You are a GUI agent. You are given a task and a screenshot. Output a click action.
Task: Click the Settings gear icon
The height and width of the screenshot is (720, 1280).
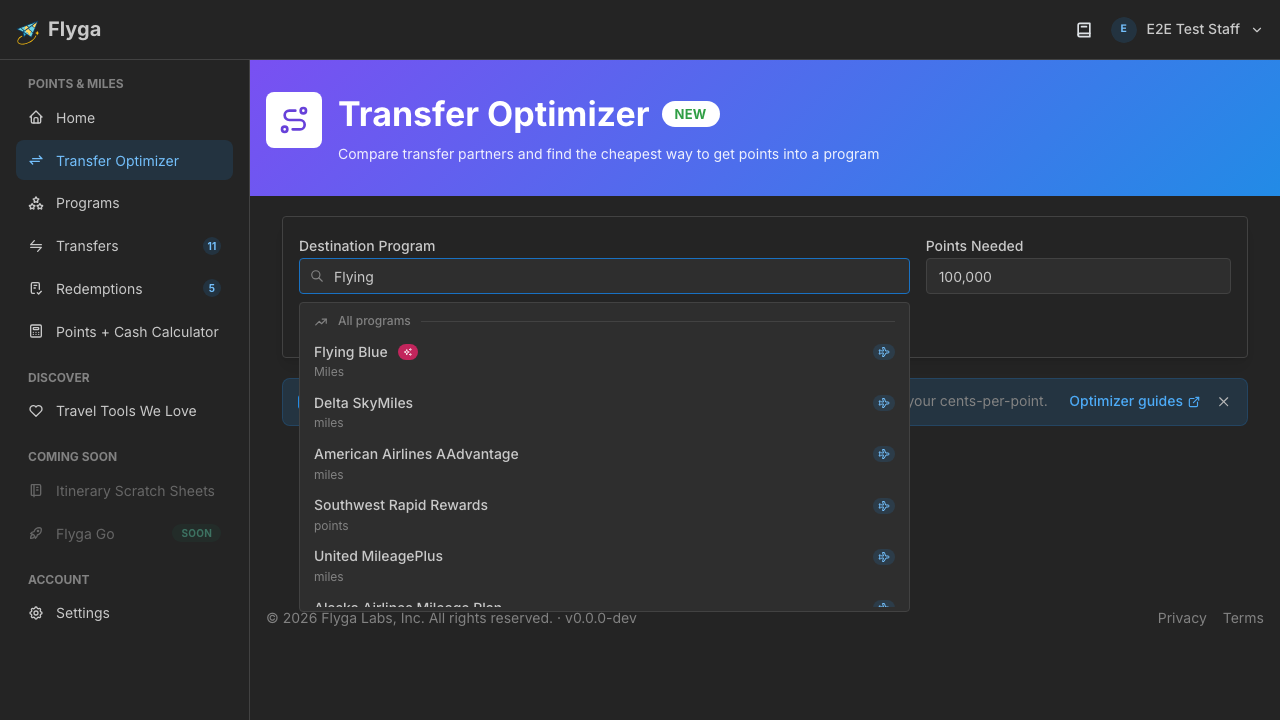click(36, 613)
